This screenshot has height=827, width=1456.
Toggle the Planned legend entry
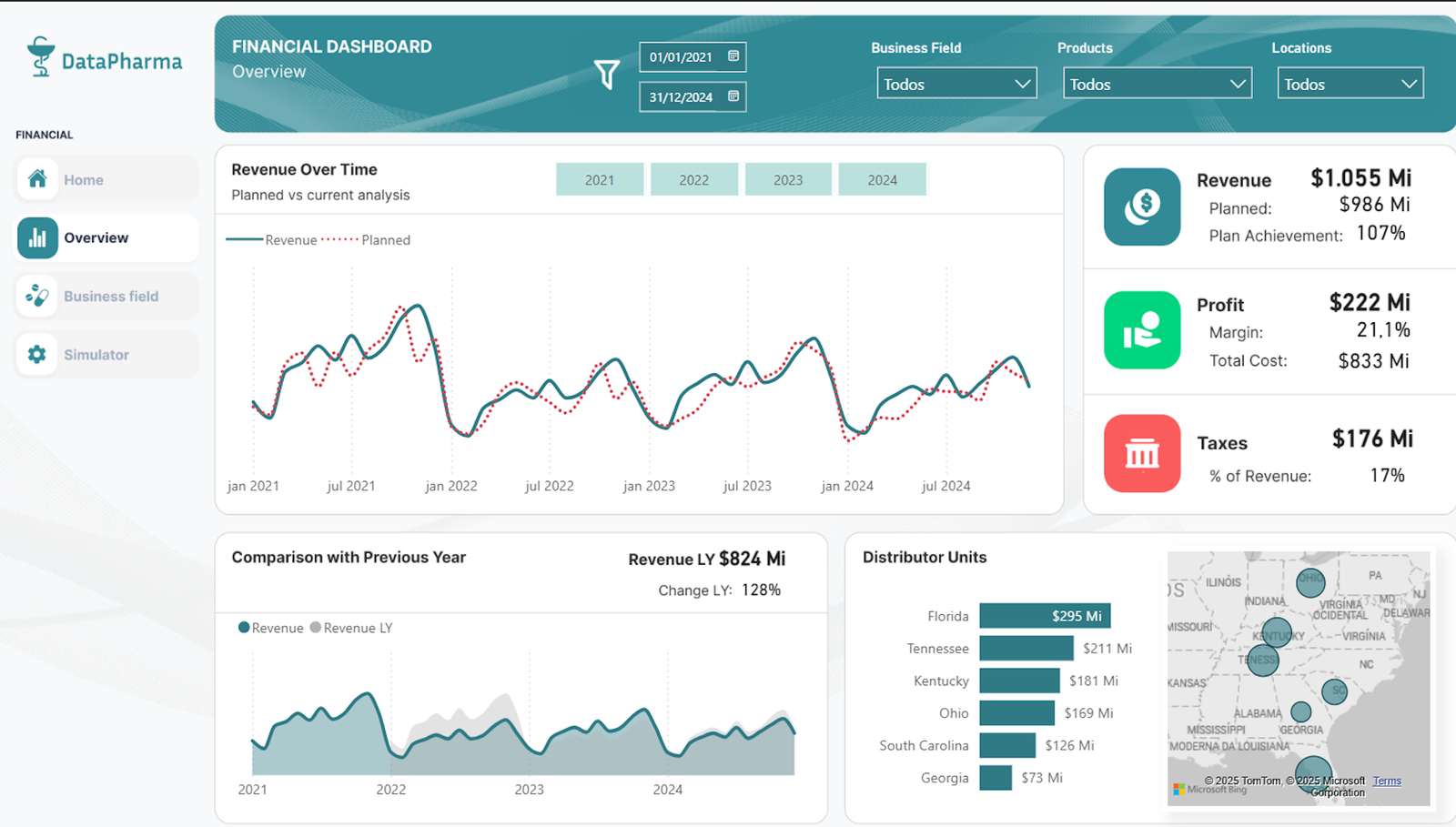click(x=386, y=239)
